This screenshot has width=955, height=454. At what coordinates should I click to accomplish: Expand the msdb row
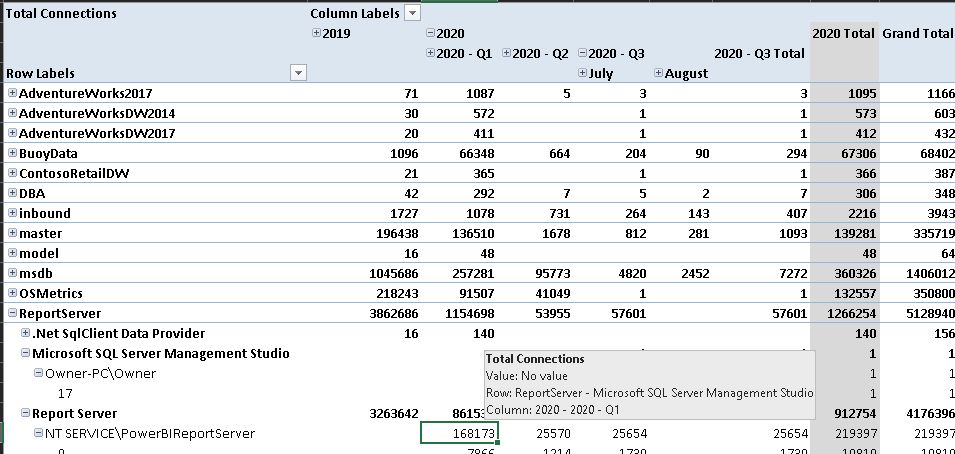tap(13, 273)
